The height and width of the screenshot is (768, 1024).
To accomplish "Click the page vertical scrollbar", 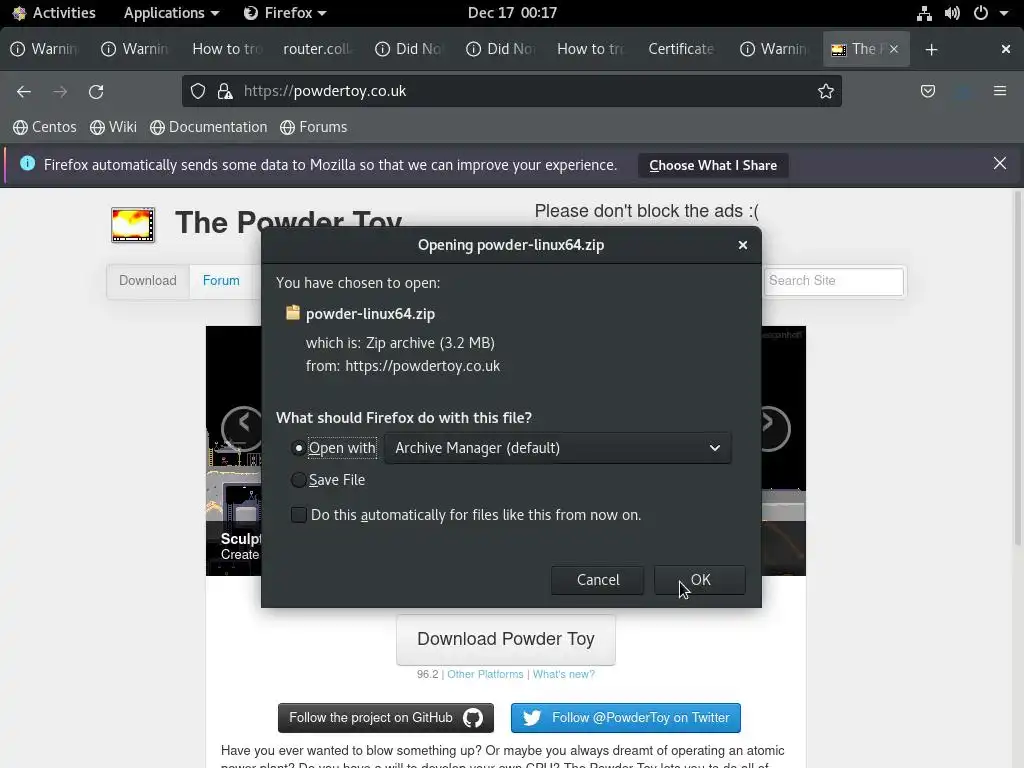I will click(x=1017, y=369).
